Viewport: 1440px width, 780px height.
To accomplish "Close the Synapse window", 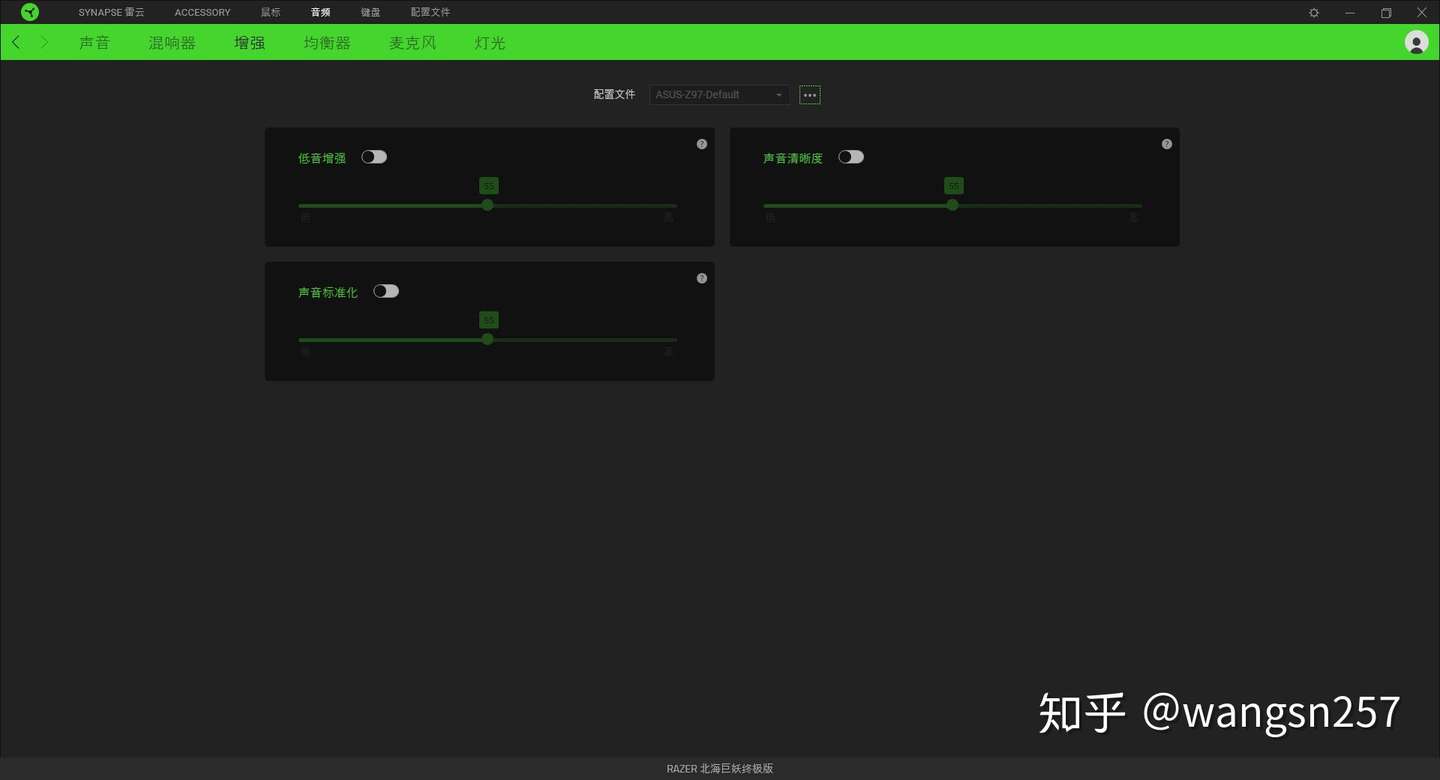I will (1421, 12).
